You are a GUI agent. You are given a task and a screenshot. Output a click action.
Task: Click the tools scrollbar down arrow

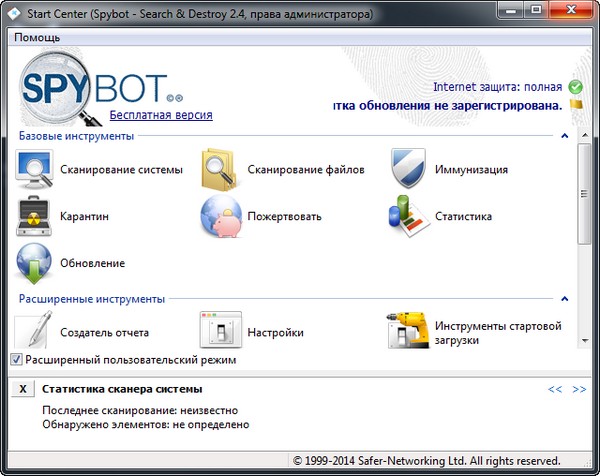click(x=585, y=341)
